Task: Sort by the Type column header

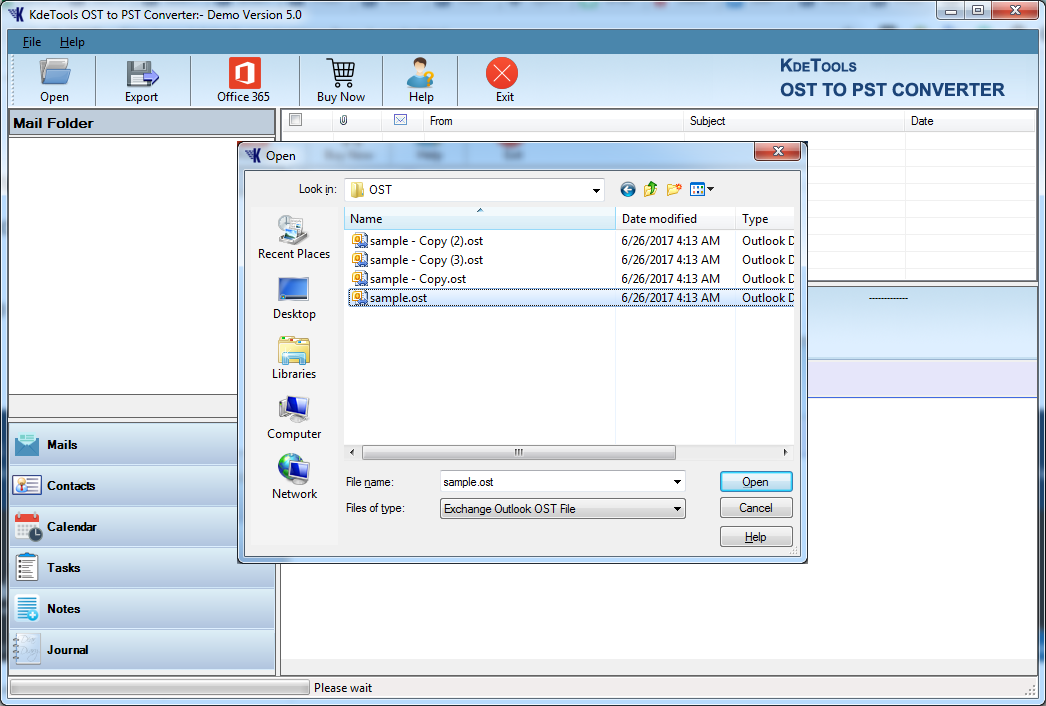Action: pyautogui.click(x=764, y=218)
